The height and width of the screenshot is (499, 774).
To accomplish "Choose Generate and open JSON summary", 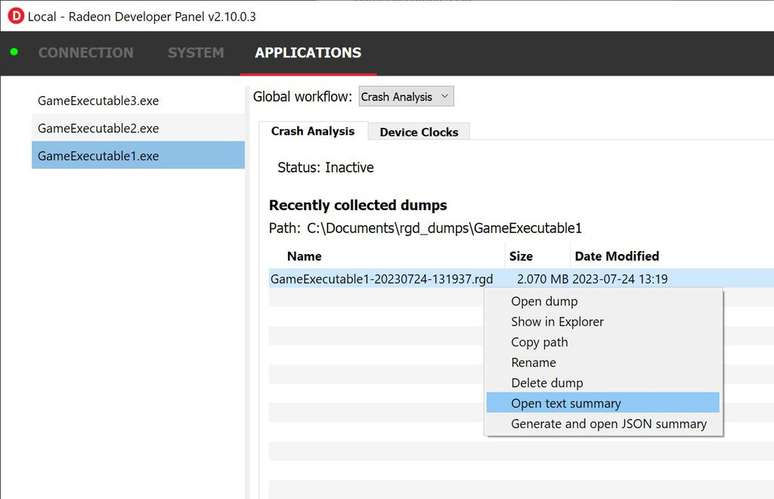I will (603, 424).
